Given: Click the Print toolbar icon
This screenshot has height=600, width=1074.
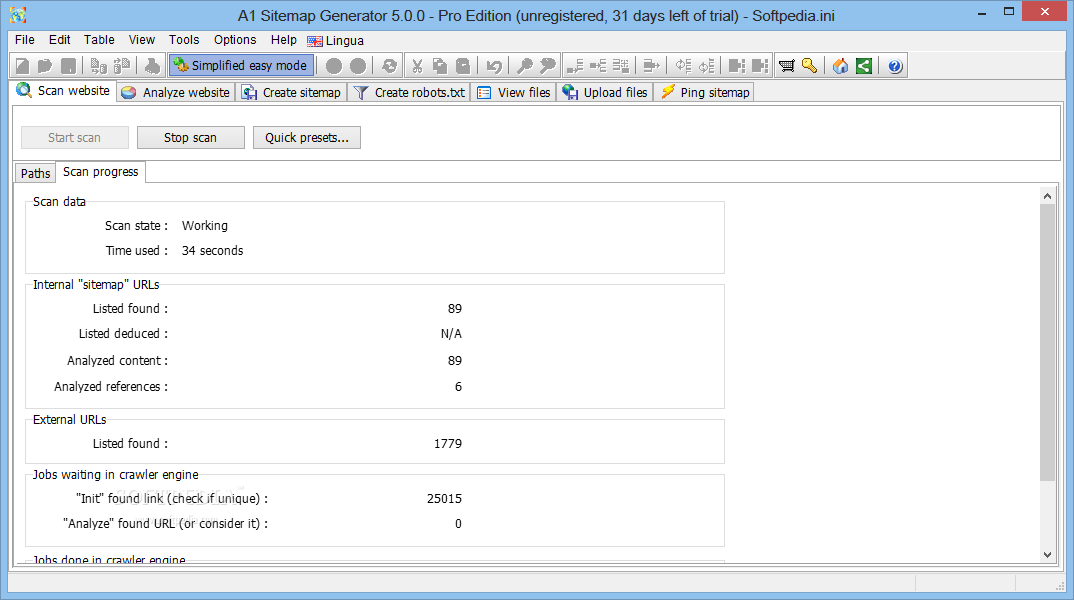Looking at the screenshot, I should click(152, 66).
